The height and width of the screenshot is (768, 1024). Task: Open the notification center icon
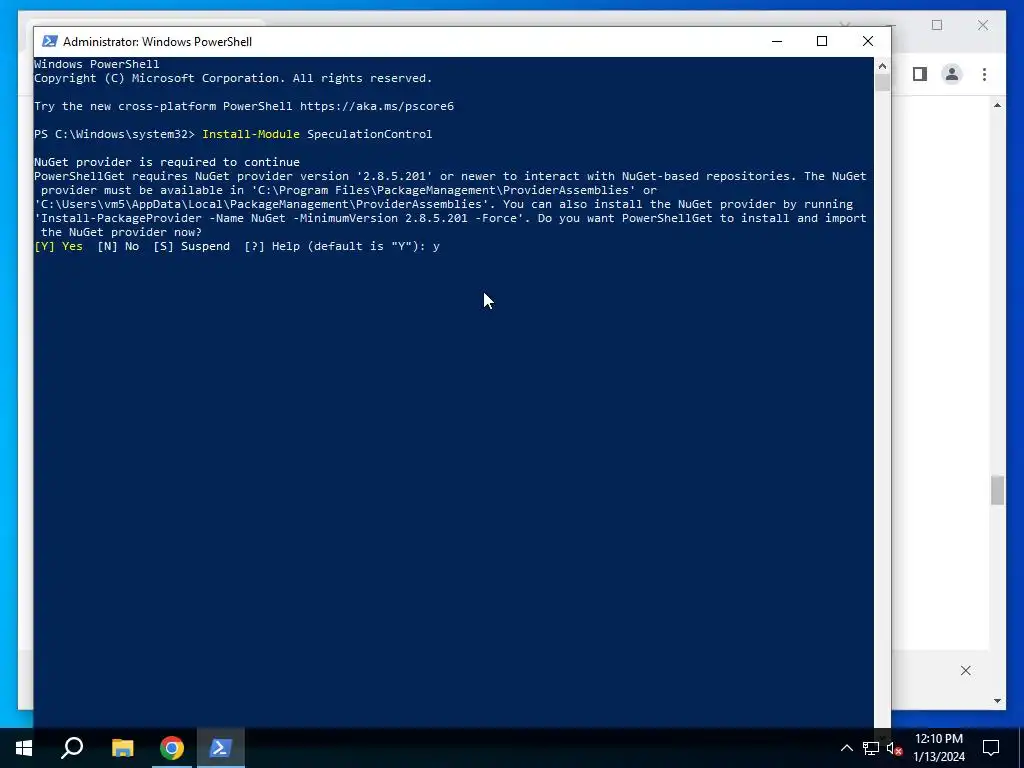point(991,748)
